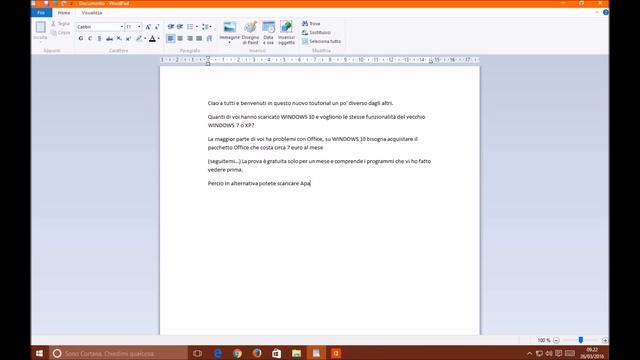Click the Trova find button
Screen dimensions: 640x360
311,24
